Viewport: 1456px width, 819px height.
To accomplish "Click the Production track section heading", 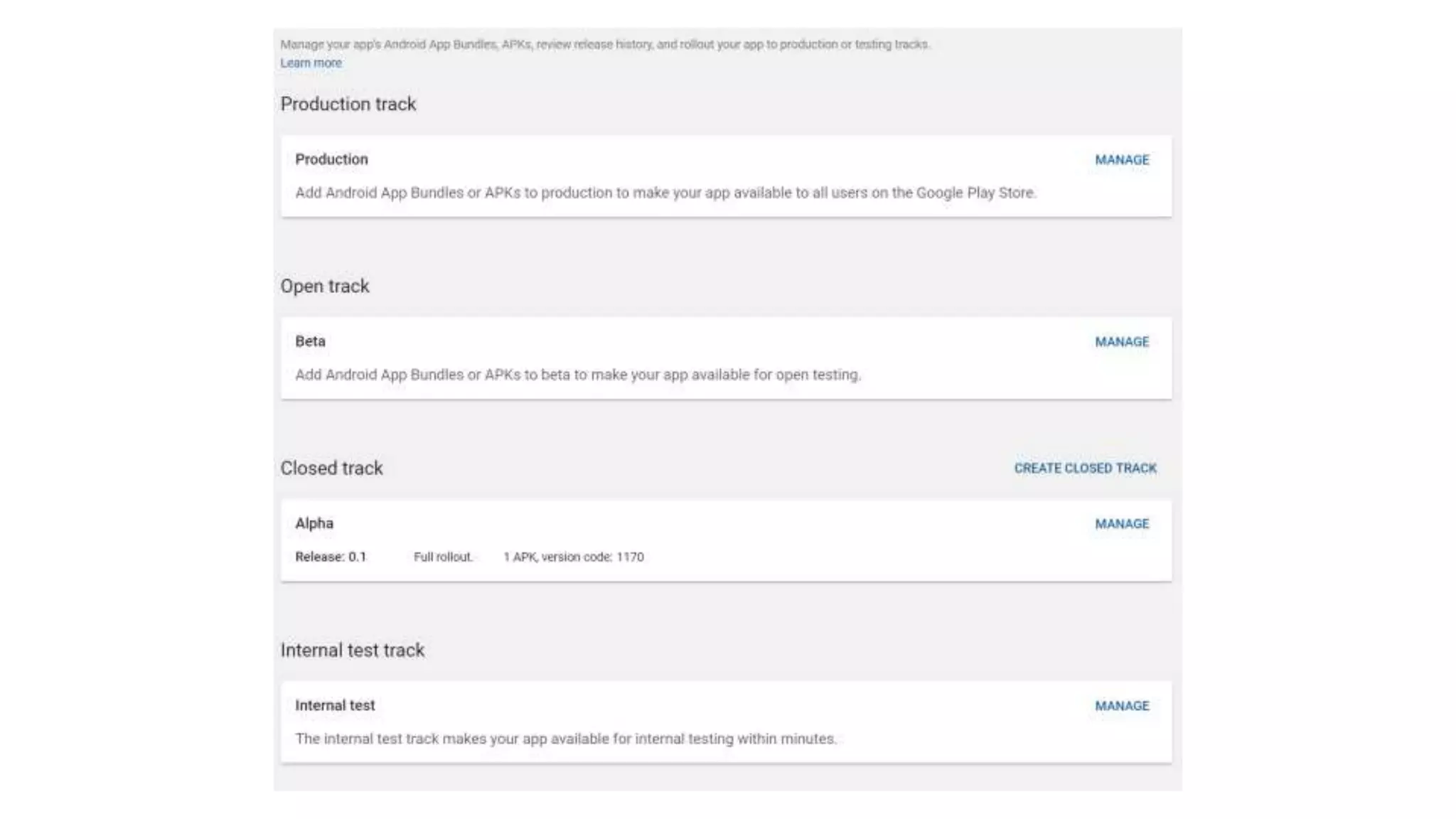I will click(x=348, y=104).
